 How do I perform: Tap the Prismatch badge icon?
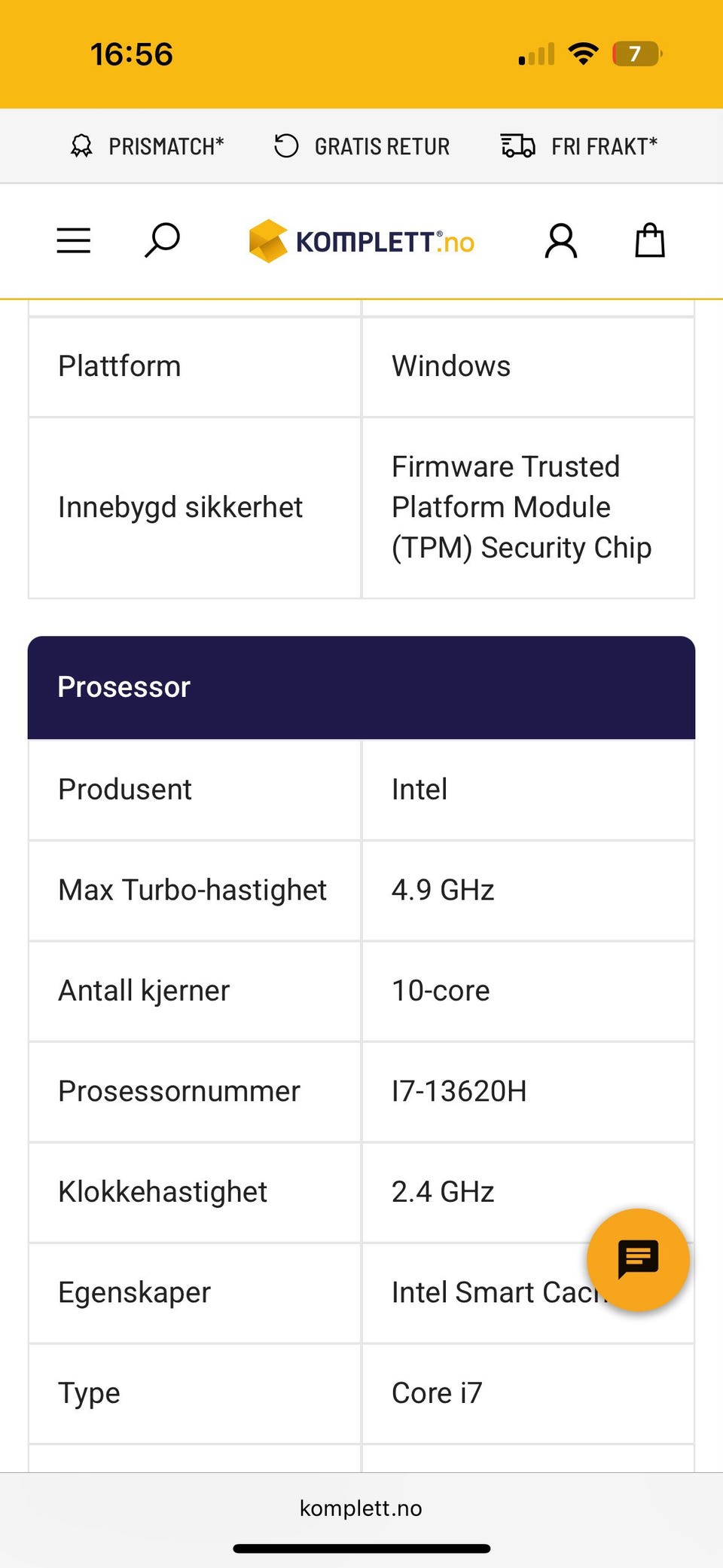[81, 146]
